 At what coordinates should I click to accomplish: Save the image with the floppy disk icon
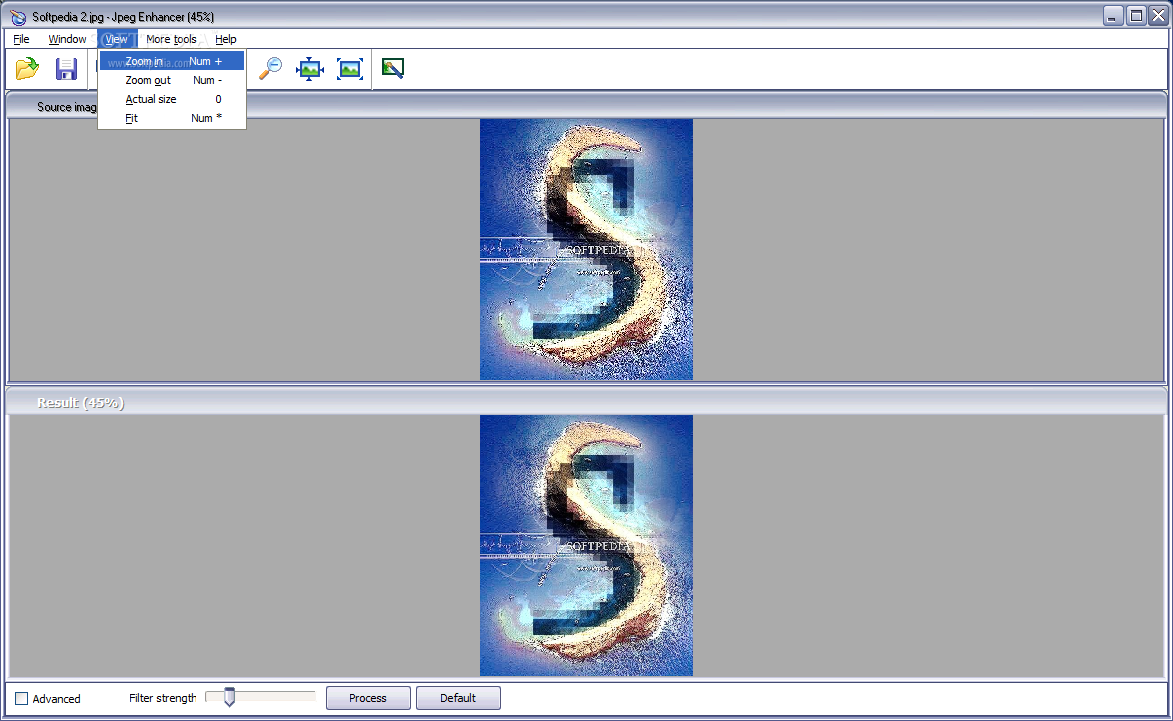click(x=67, y=69)
